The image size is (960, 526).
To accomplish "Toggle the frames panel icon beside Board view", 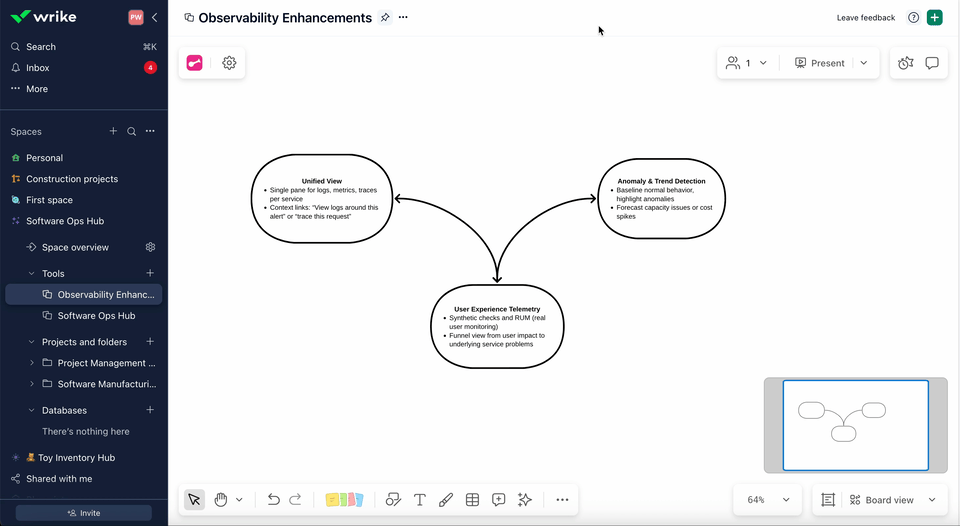I will click(x=828, y=500).
